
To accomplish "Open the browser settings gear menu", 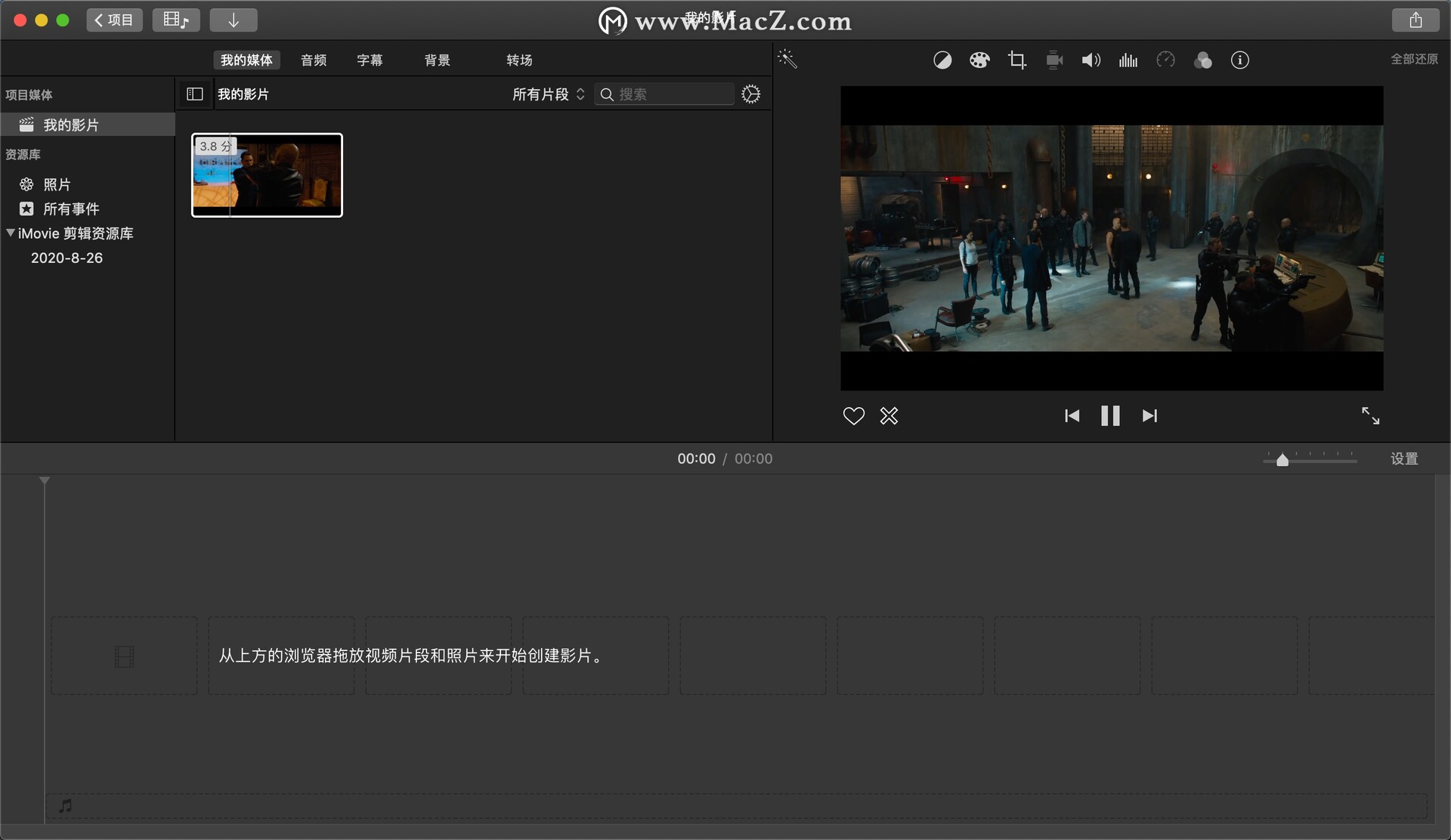I will 750,94.
